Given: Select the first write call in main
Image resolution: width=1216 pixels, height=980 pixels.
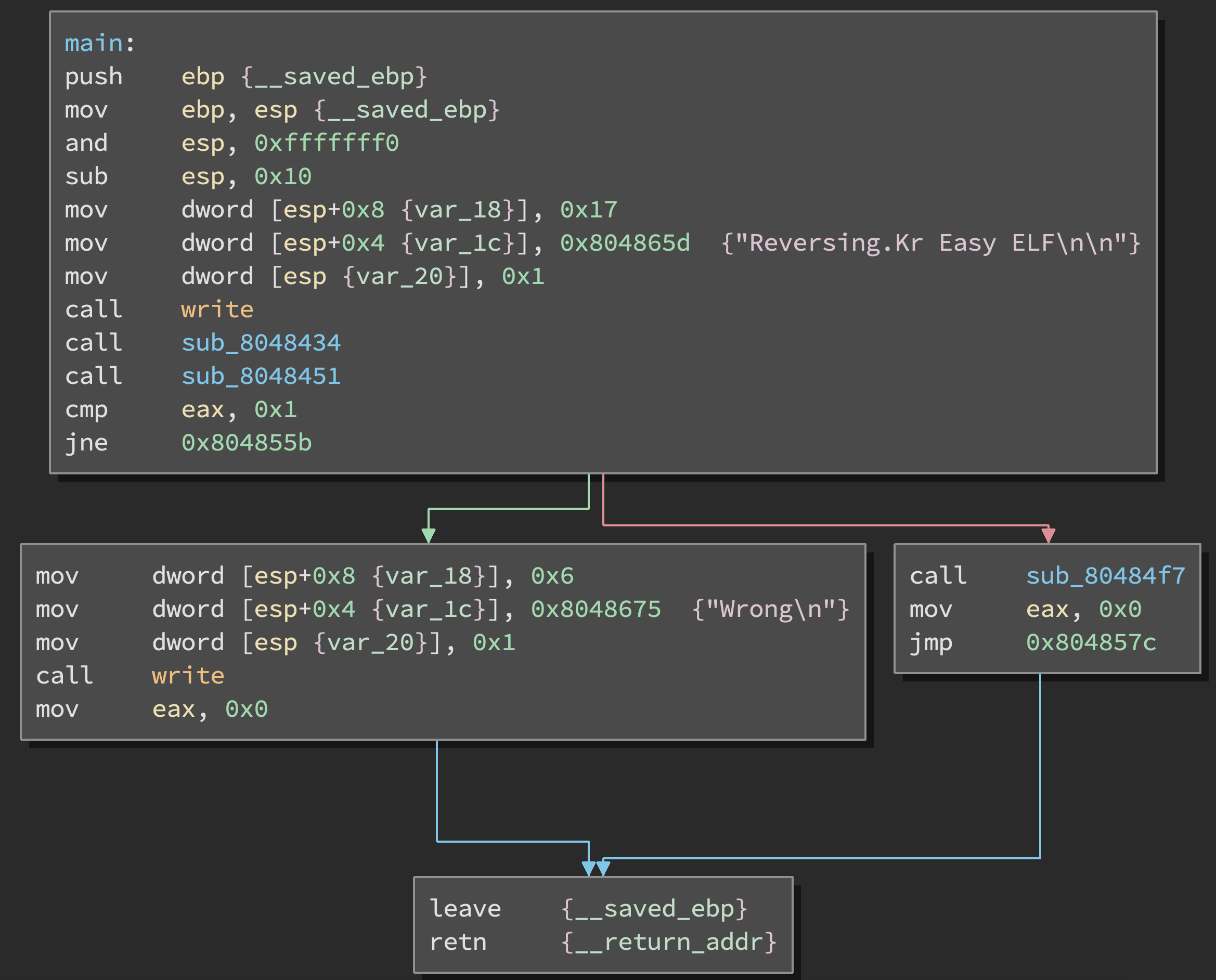Looking at the screenshot, I should coord(217,310).
